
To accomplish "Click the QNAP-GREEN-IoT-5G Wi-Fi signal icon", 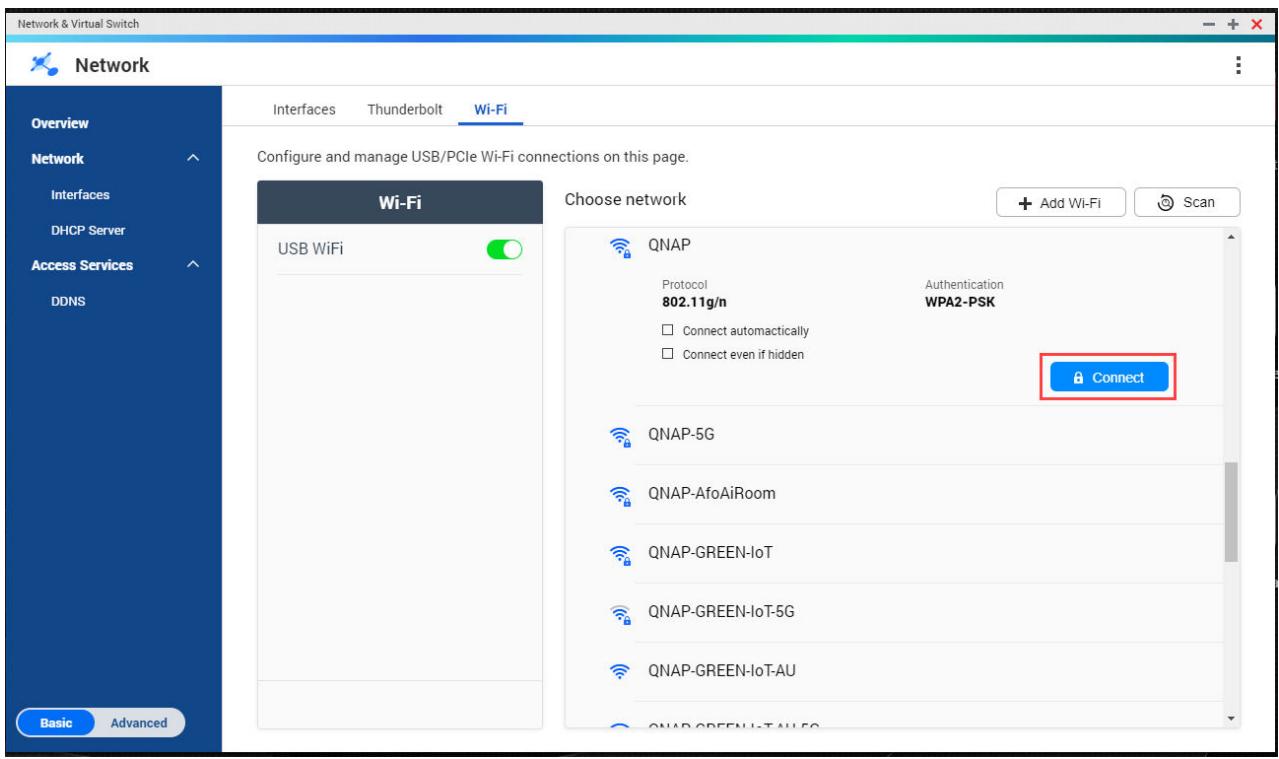I will click(621, 613).
